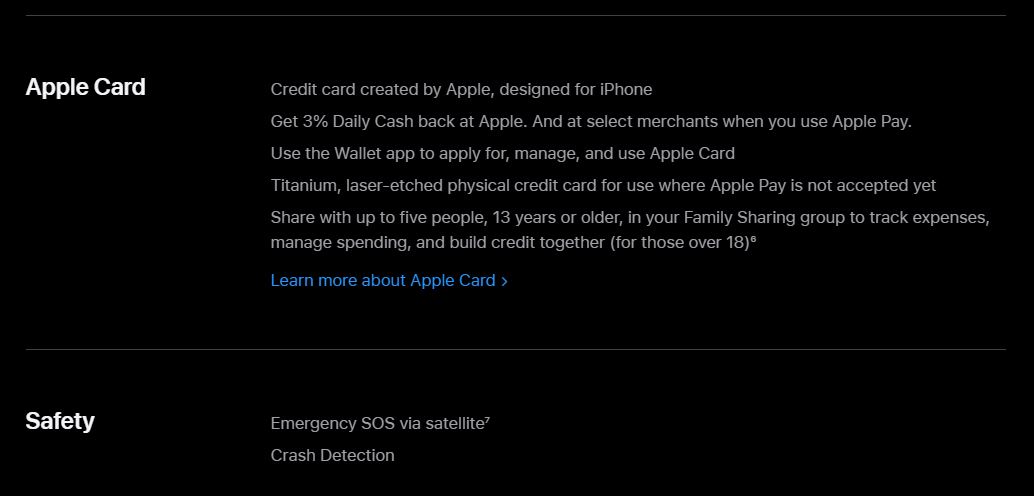Click the divider line above the Safety section
This screenshot has height=496, width=1034.
[516, 349]
